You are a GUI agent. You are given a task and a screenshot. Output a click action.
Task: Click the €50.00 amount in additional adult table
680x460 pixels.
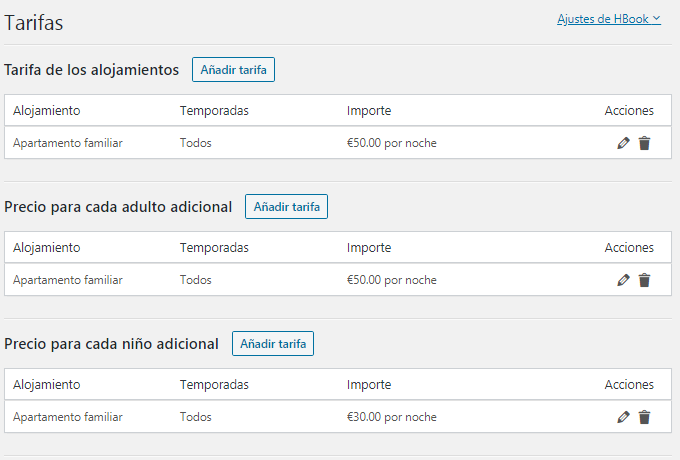(x=391, y=280)
